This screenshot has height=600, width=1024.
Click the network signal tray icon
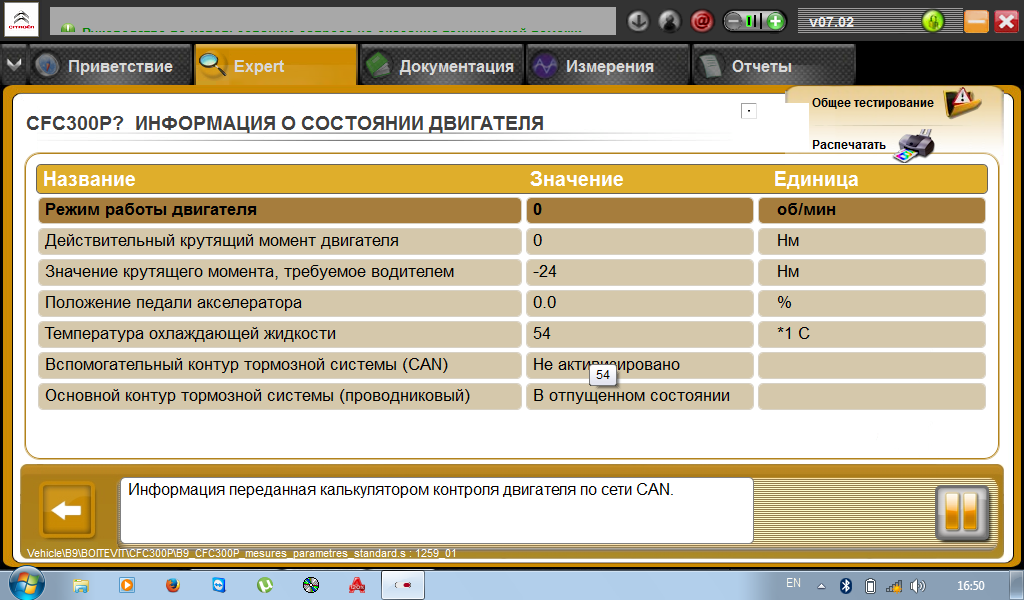coord(893,586)
